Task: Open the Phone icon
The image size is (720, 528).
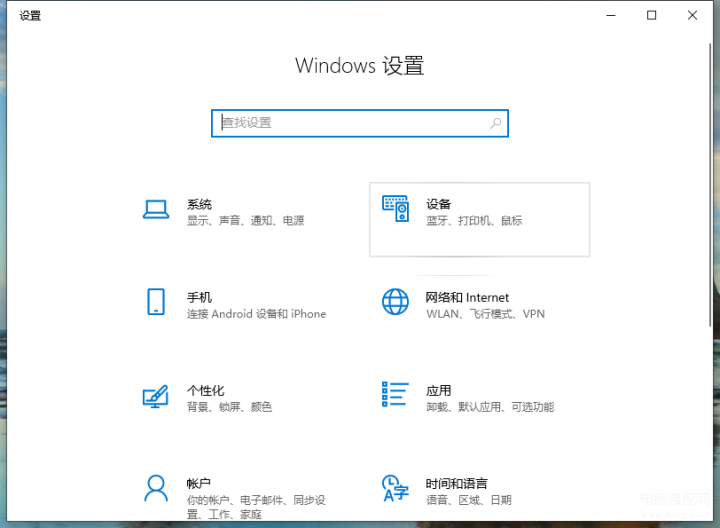Action: (156, 302)
